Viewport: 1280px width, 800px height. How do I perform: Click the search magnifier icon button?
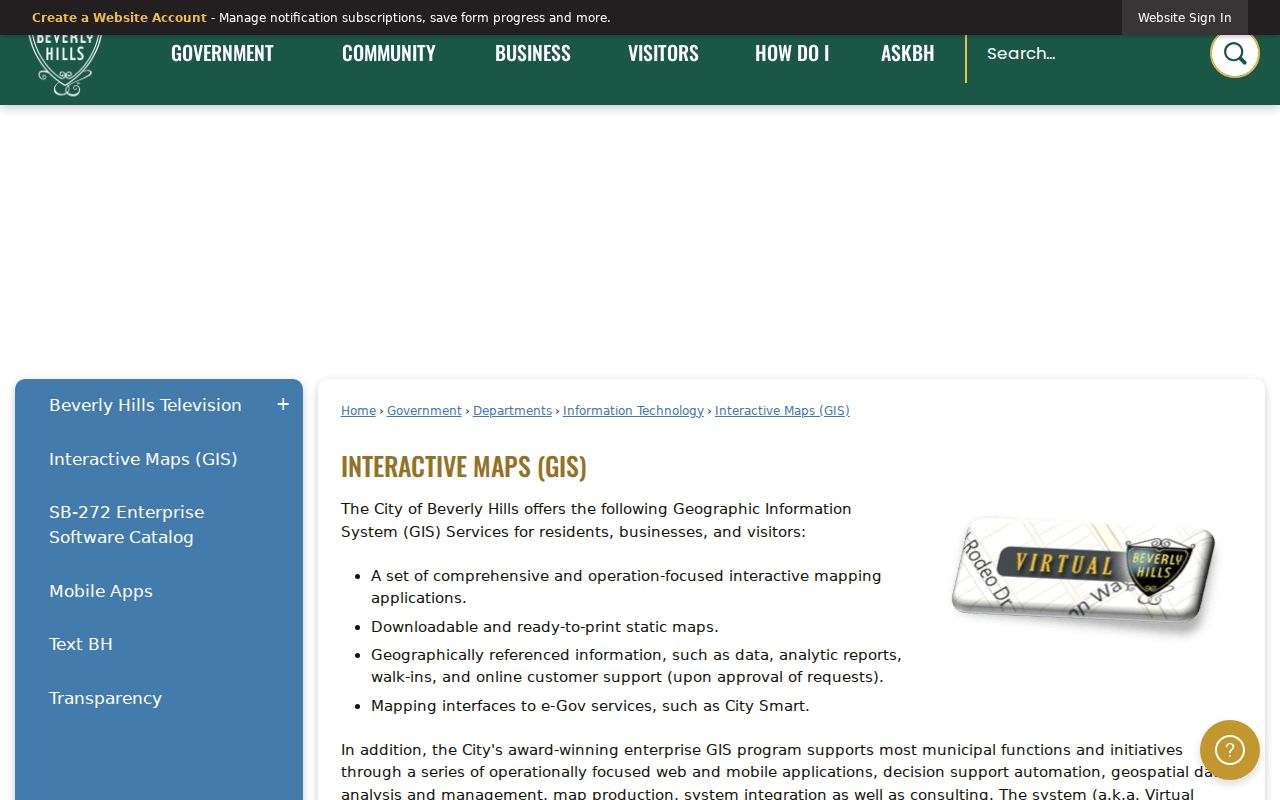pyautogui.click(x=1234, y=53)
